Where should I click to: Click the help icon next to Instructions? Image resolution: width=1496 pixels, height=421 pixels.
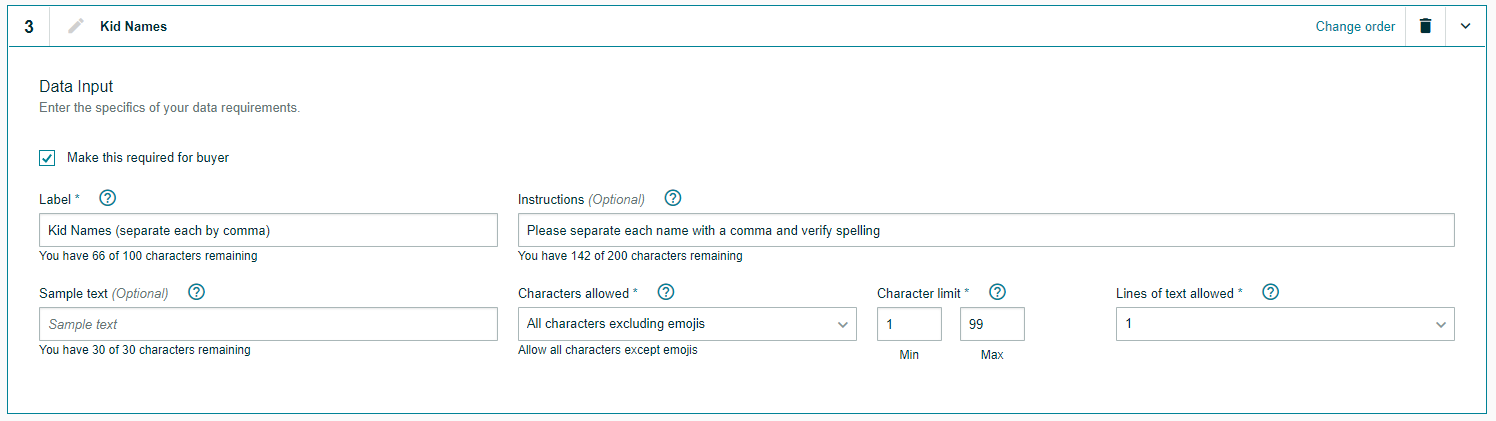pyautogui.click(x=673, y=198)
